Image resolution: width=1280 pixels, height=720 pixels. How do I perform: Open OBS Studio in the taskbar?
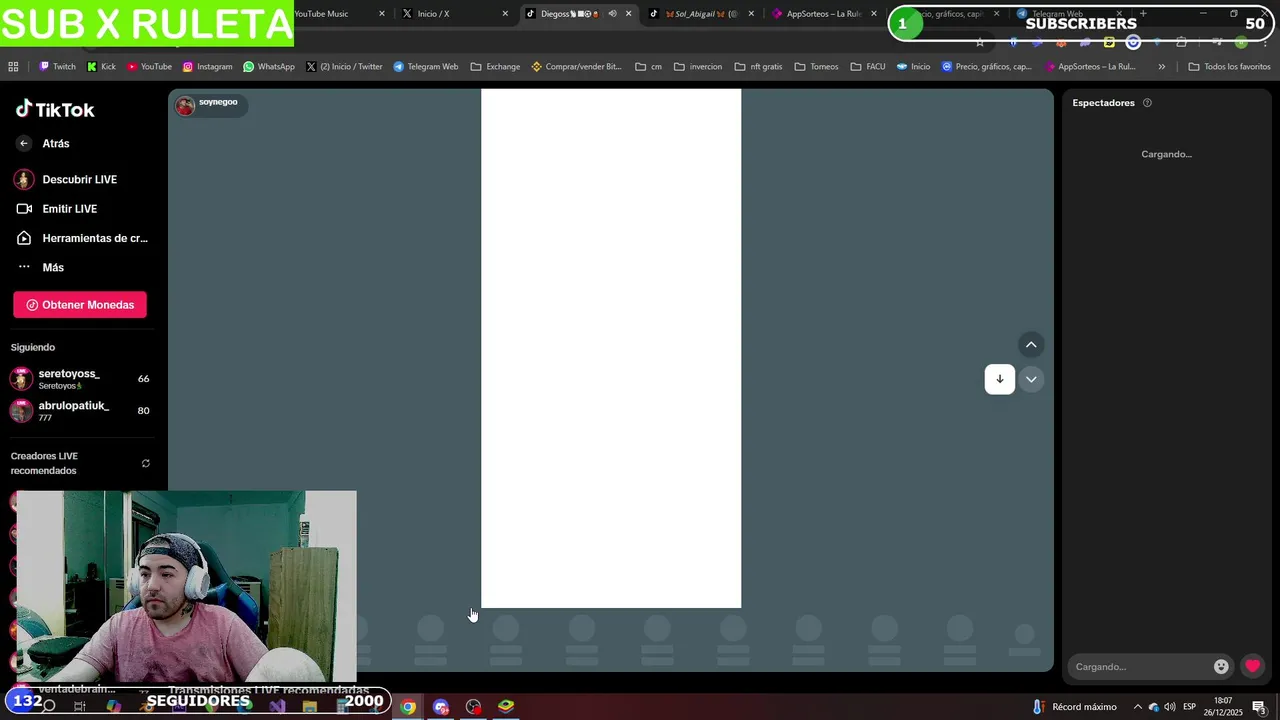(474, 707)
